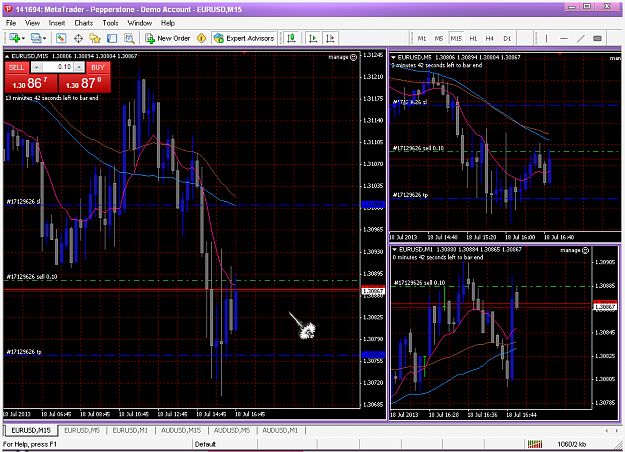This screenshot has width=625, height=452.
Task: Click the 1.30 87 buy price tile
Action: click(x=85, y=83)
